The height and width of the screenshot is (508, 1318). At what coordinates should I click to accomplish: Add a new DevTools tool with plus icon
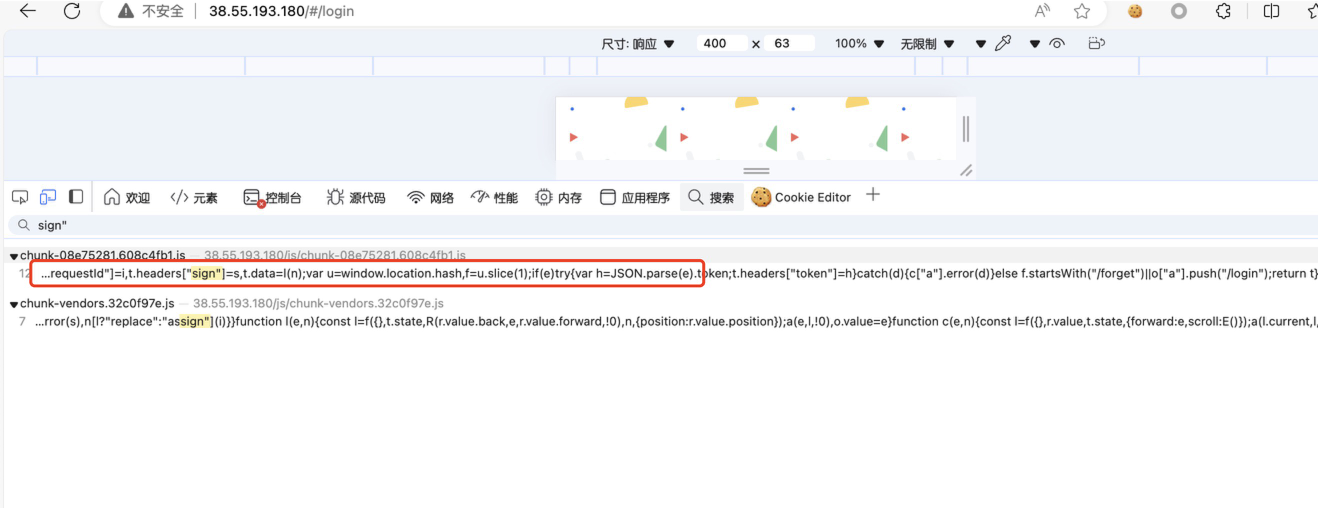tap(873, 195)
